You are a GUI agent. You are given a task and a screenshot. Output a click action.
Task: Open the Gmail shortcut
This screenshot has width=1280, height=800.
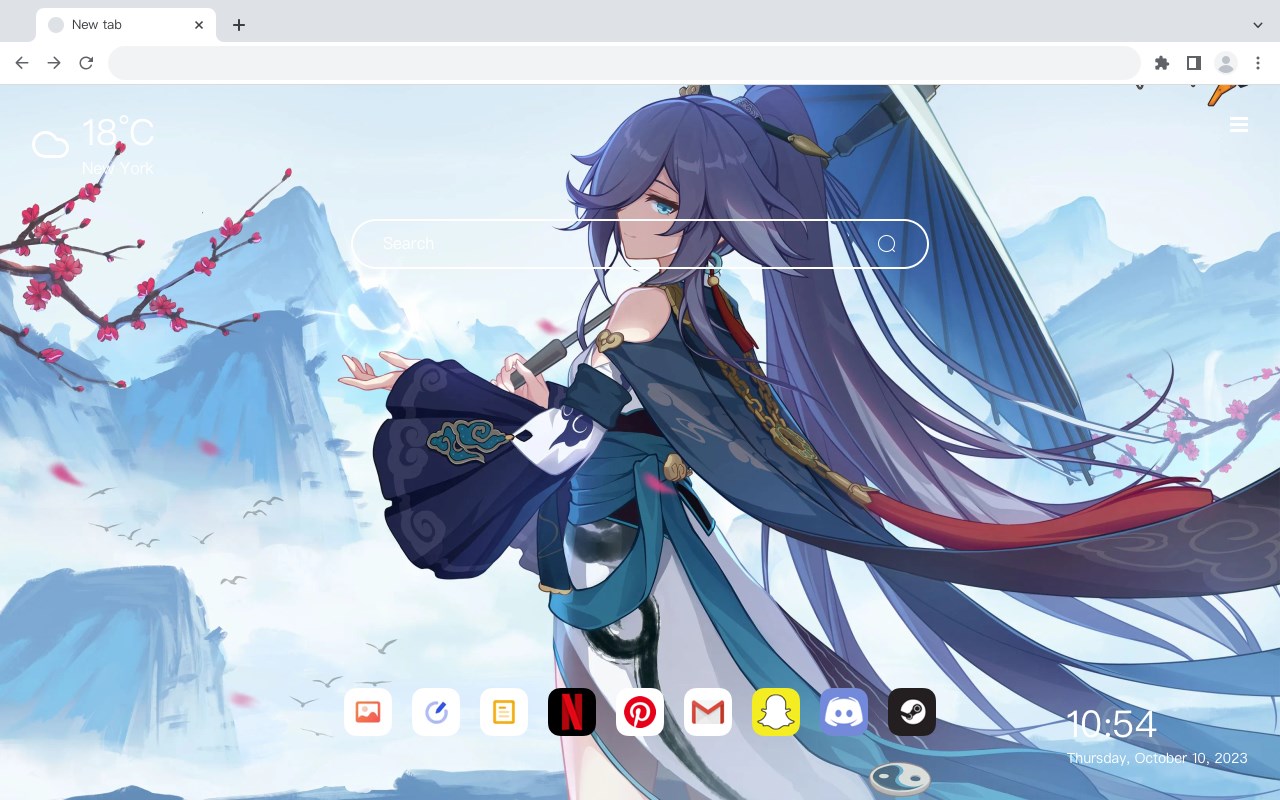click(x=708, y=712)
